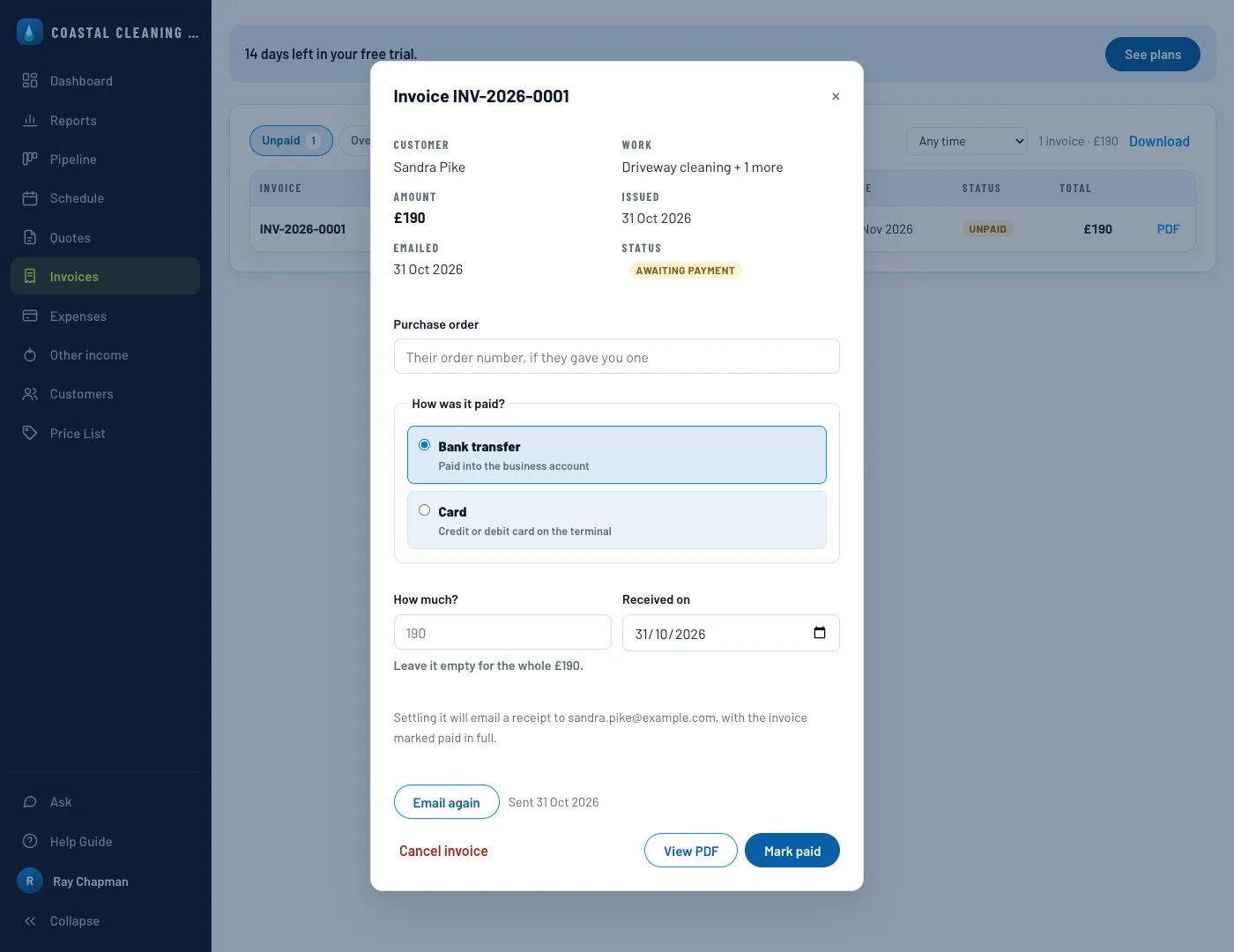Open the Any time date filter dropdown
The image size is (1234, 952).
(967, 141)
